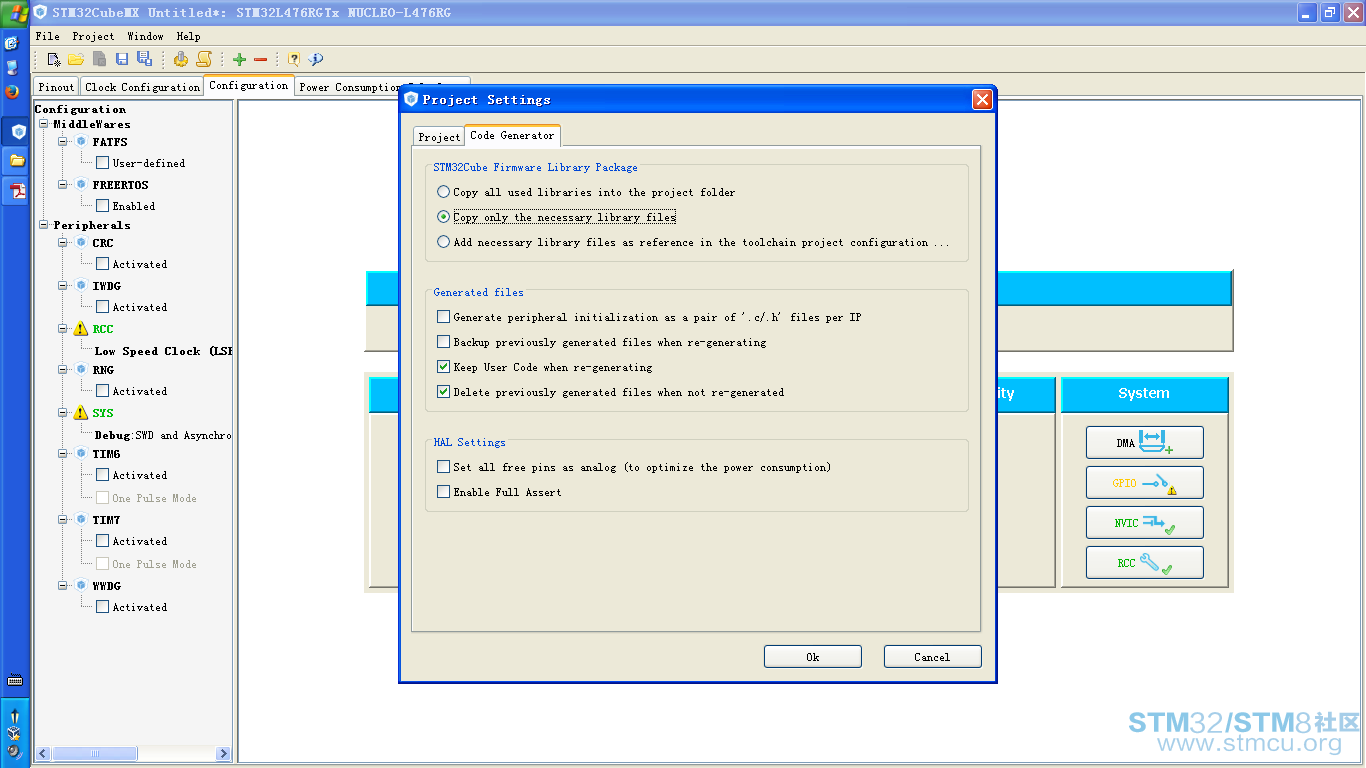
Task: Open the Help question mark icon
Action: [x=293, y=59]
